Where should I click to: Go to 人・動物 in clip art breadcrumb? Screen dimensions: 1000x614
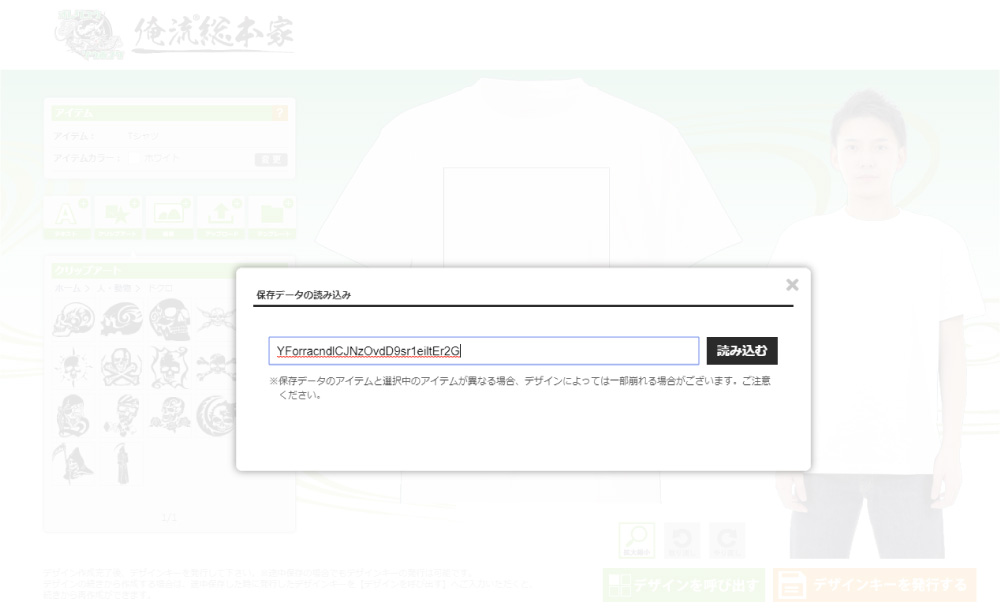click(x=114, y=288)
